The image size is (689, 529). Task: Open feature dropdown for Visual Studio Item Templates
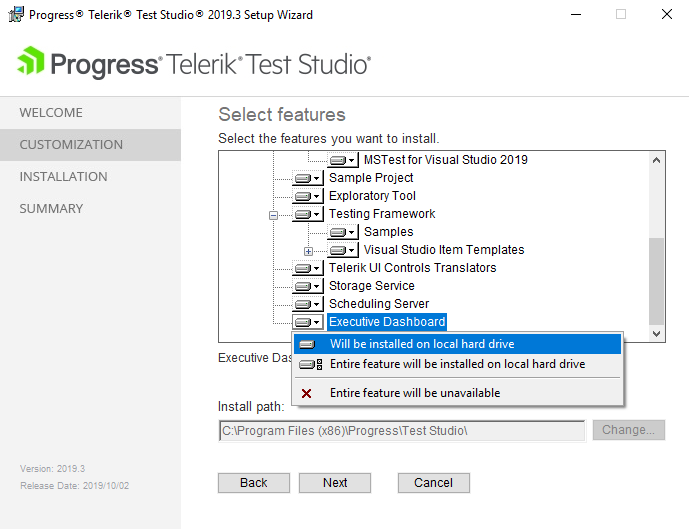pyautogui.click(x=343, y=250)
